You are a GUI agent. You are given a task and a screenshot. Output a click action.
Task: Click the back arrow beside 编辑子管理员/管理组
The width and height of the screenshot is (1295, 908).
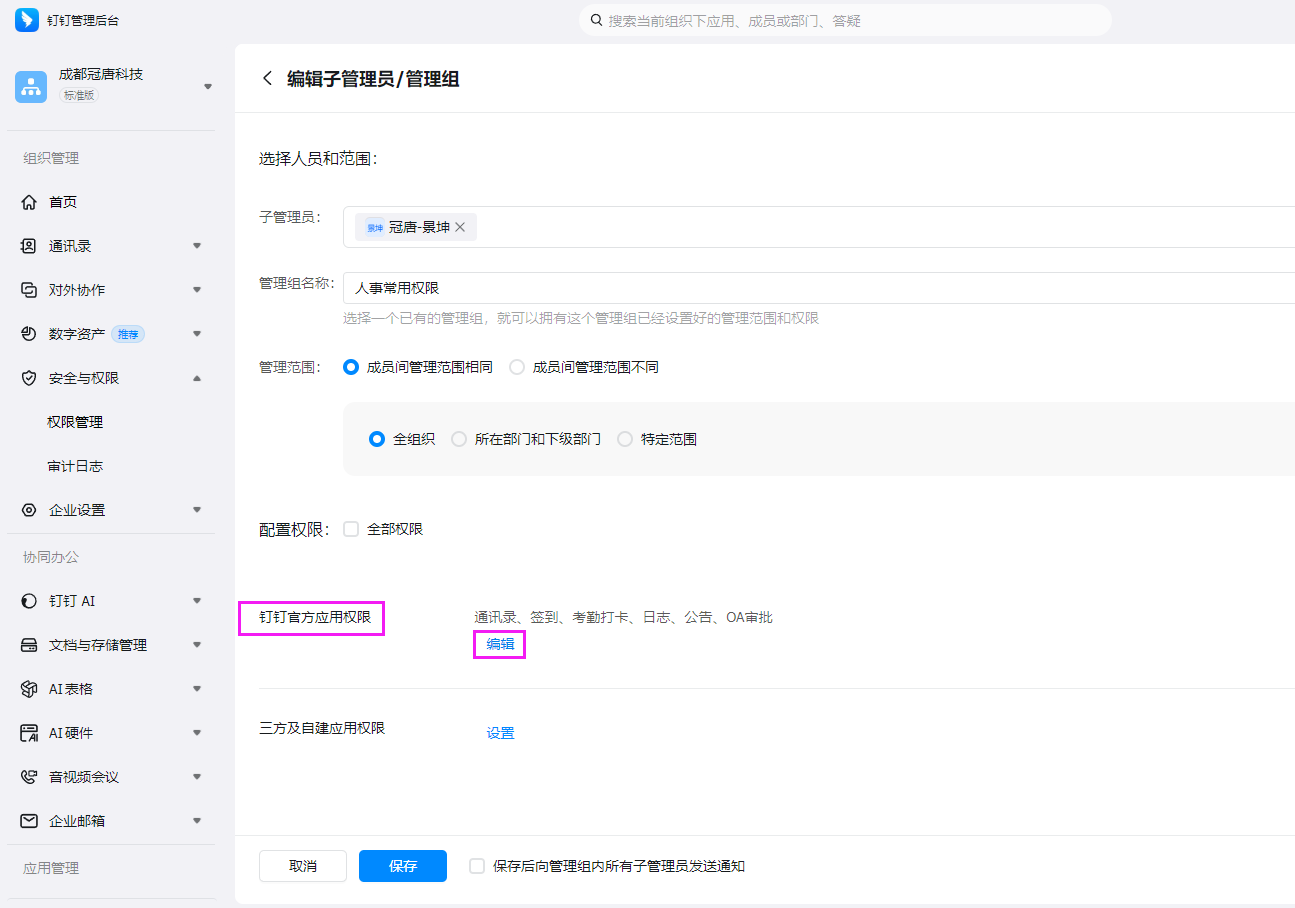pos(267,79)
